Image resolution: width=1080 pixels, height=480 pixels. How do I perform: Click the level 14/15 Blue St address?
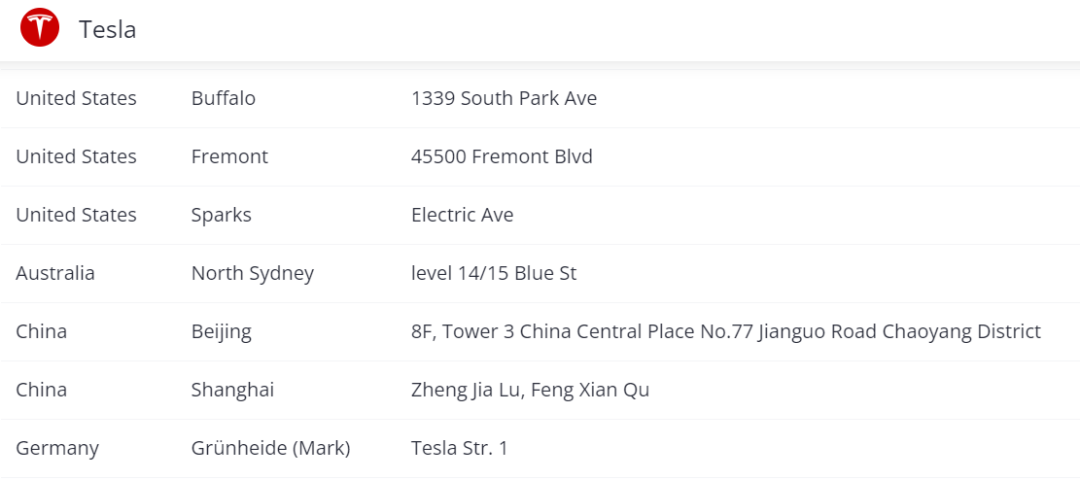tap(494, 273)
